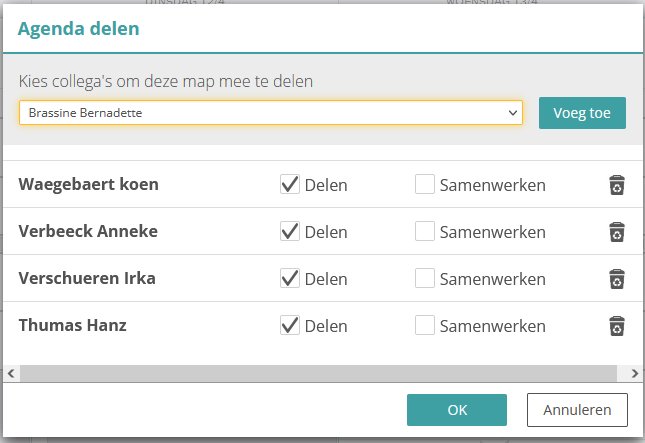Image resolution: width=645 pixels, height=443 pixels.
Task: Check Samenwerken for Verschueren Irka
Action: tap(425, 278)
